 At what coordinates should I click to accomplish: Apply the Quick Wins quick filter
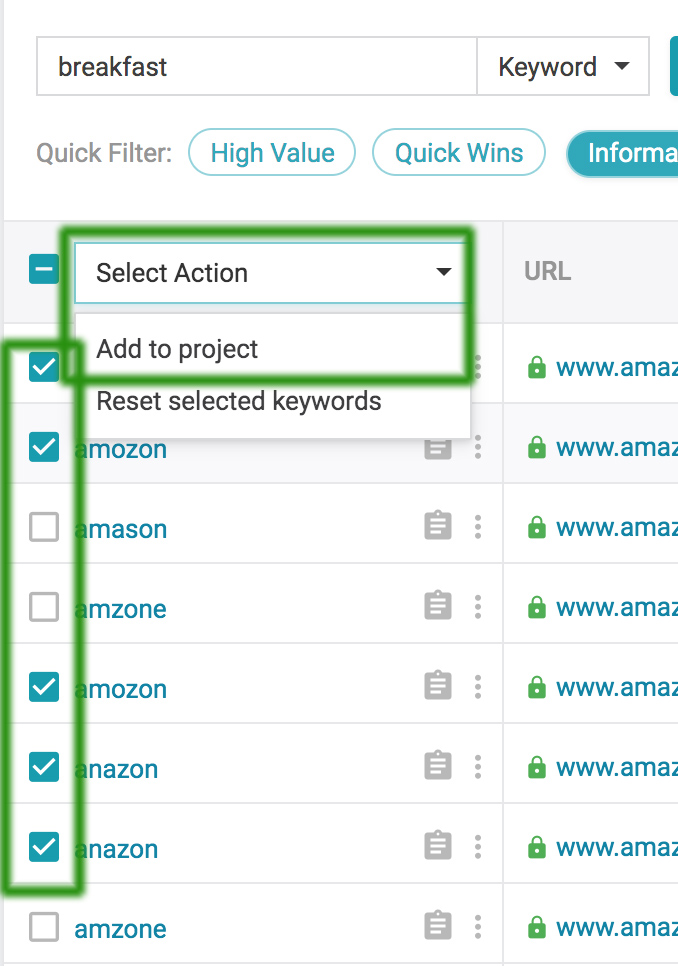pos(459,152)
